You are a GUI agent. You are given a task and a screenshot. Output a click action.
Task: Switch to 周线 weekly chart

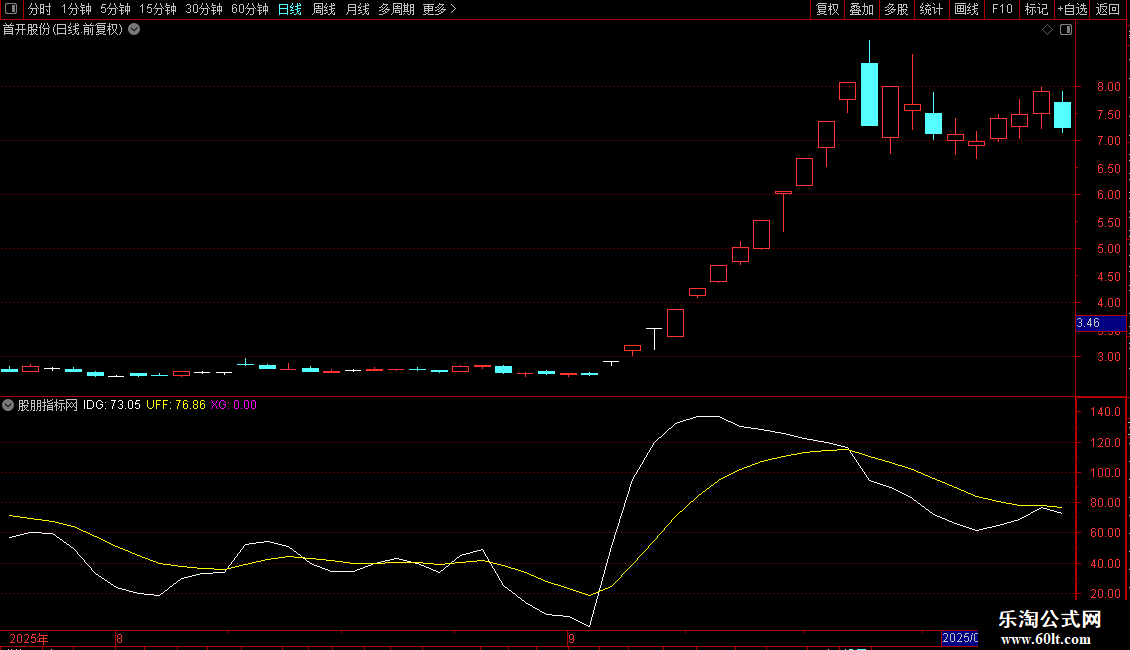click(x=324, y=9)
